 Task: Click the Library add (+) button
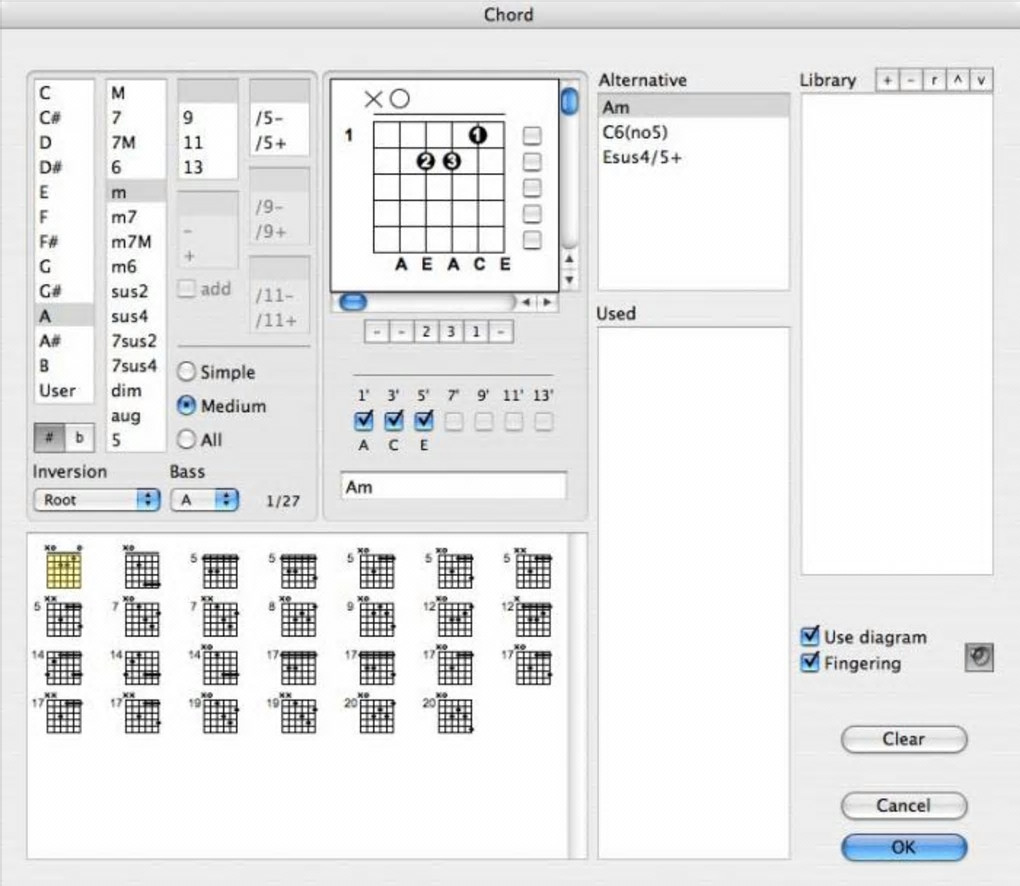tap(887, 81)
